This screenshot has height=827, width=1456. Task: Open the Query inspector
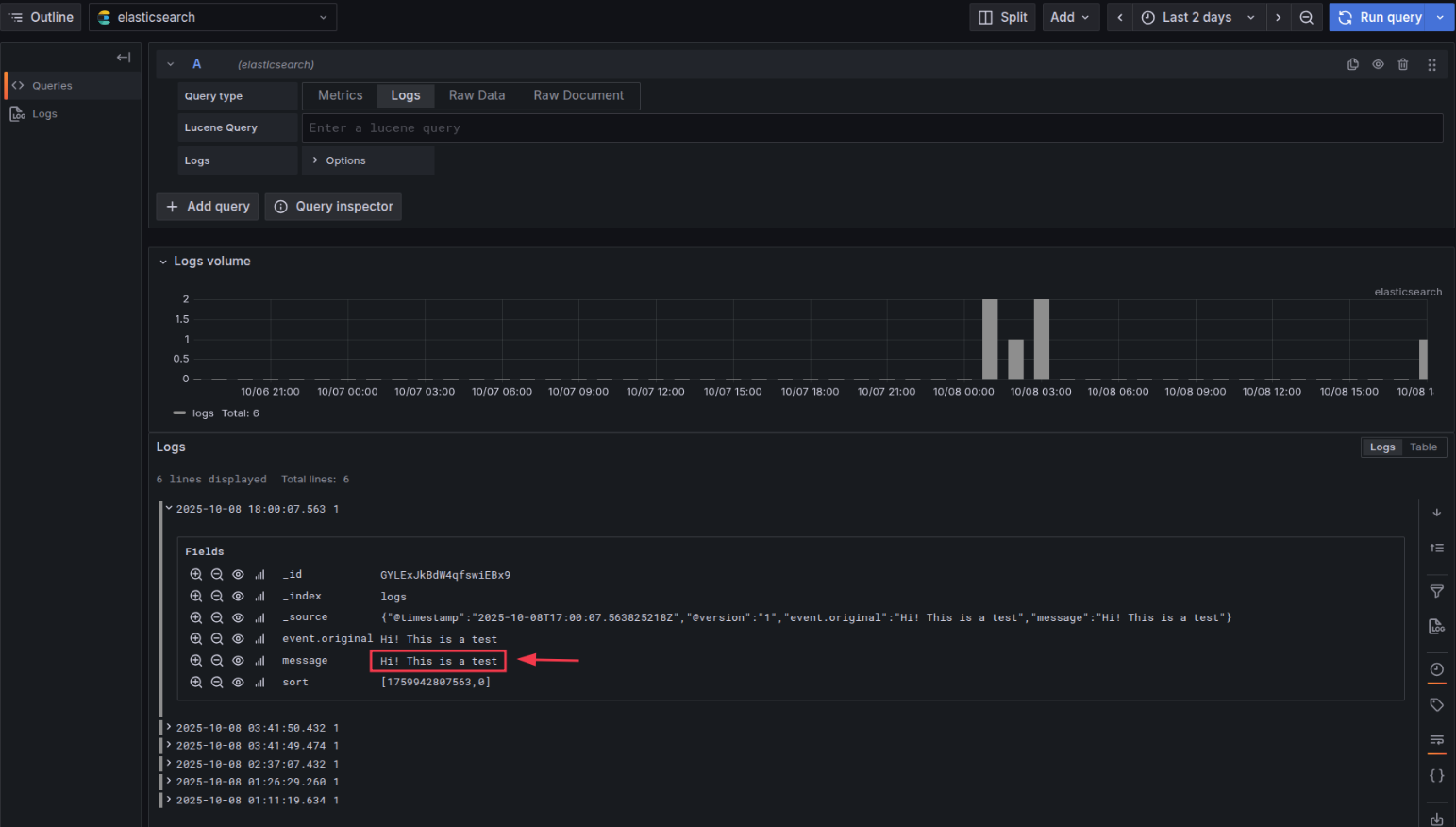tap(333, 206)
